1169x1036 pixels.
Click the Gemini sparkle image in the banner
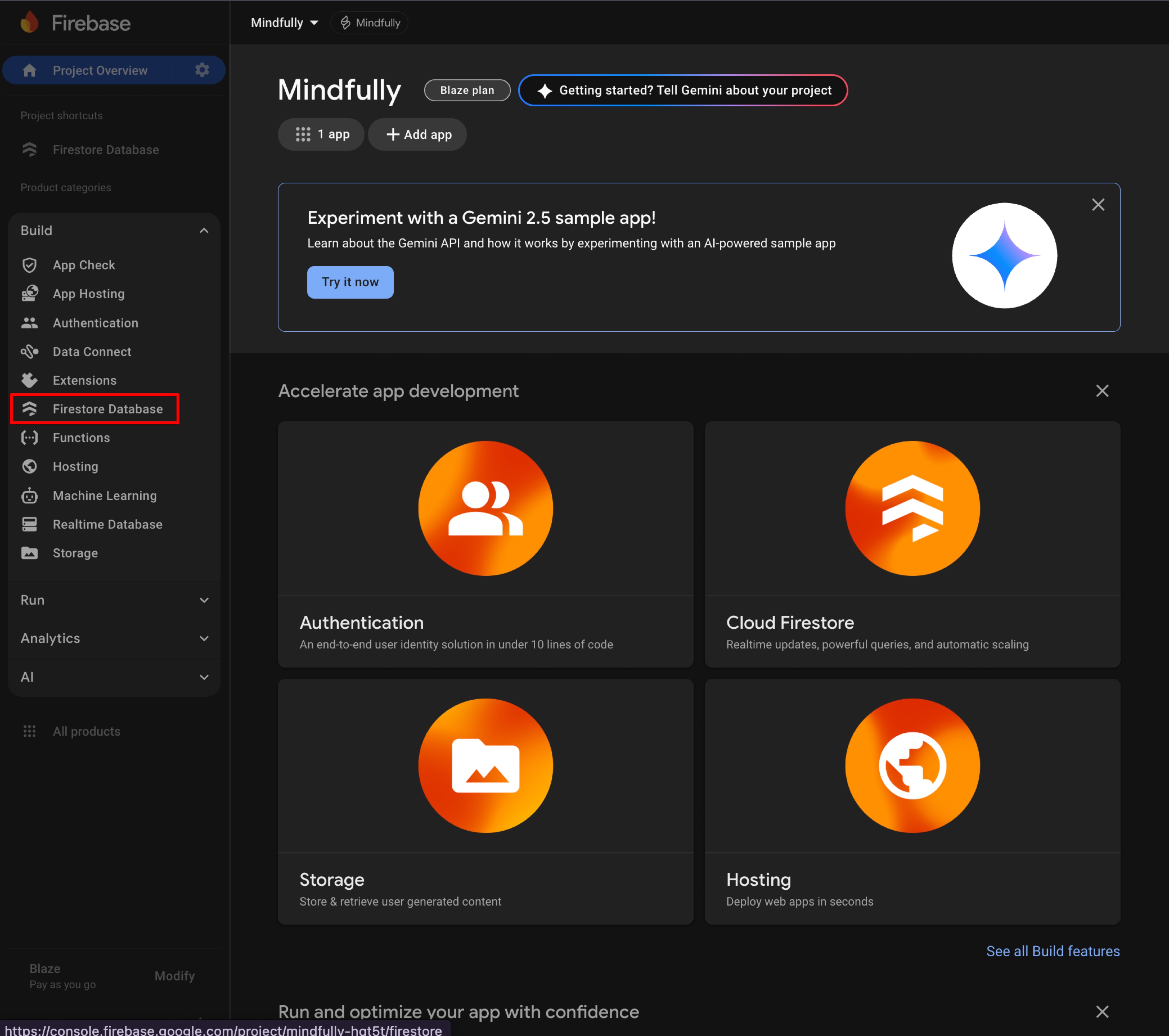pos(1004,256)
